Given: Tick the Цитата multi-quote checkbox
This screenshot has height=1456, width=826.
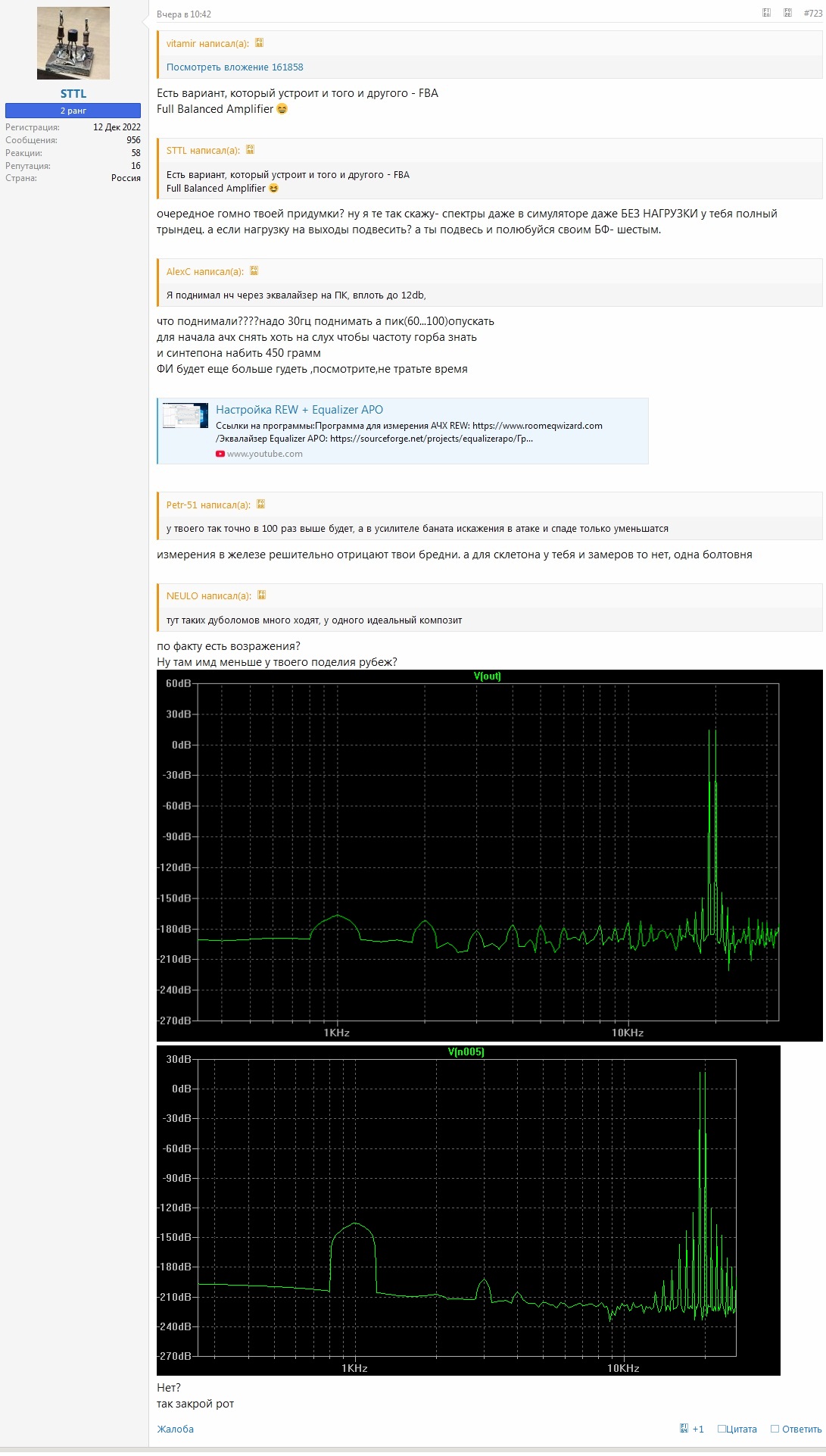Looking at the screenshot, I should coord(722,1429).
